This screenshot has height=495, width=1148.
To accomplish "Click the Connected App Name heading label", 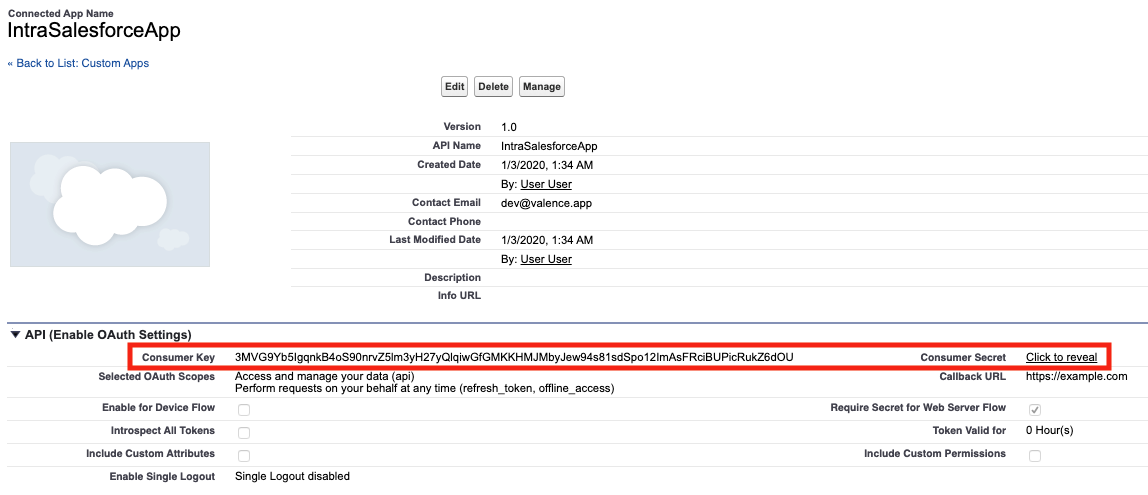I will 60,13.
